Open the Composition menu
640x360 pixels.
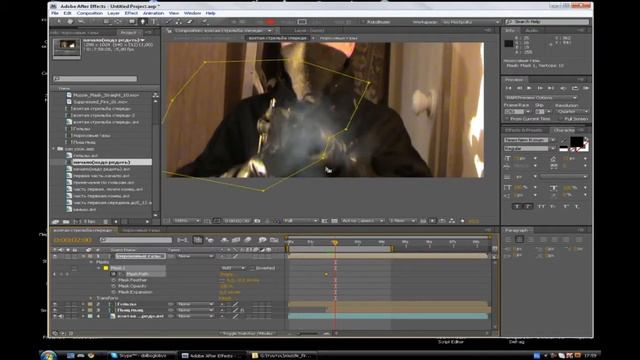pyautogui.click(x=89, y=13)
